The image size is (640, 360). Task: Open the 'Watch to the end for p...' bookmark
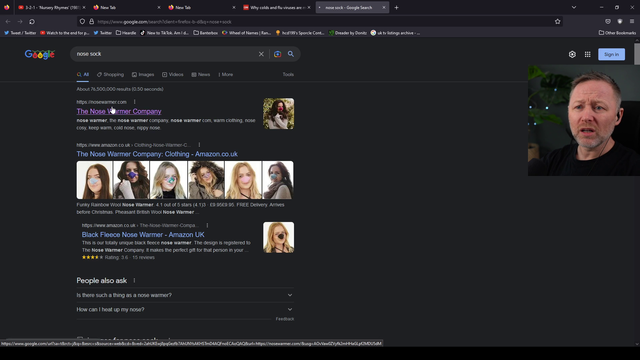(x=64, y=33)
